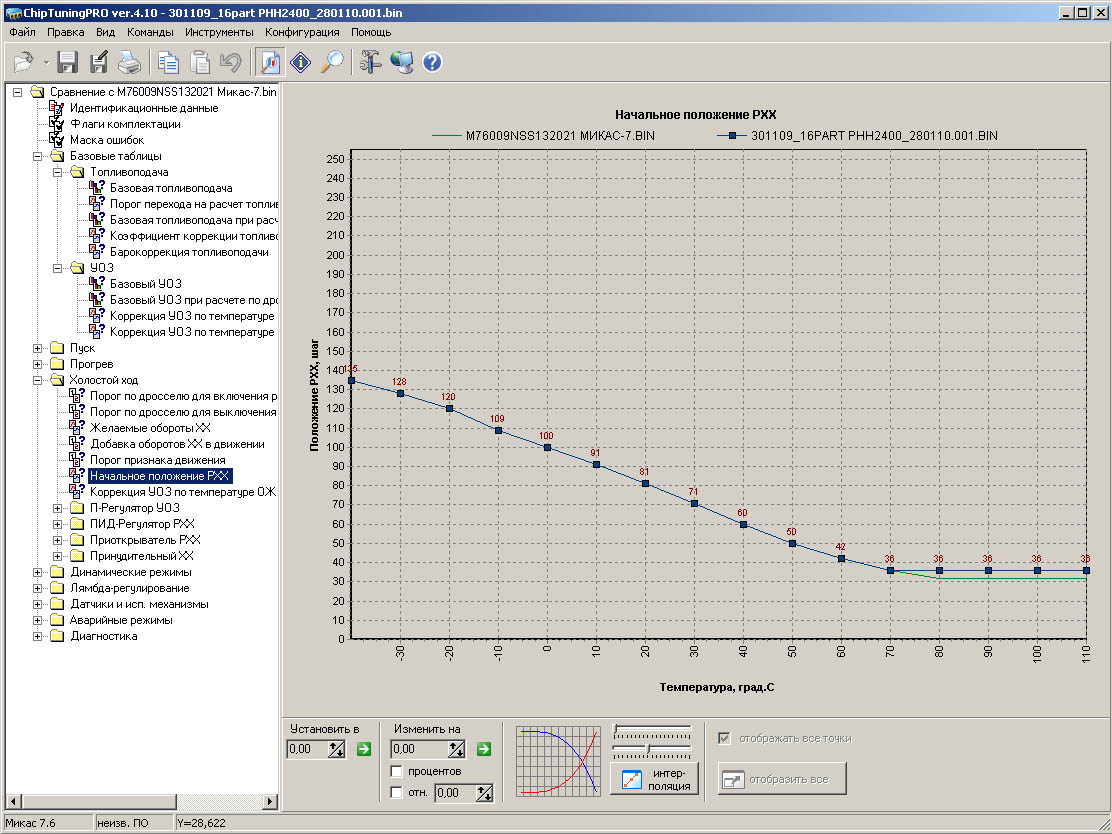Open the Вид menu
Viewport: 1112px width, 834px height.
(106, 32)
